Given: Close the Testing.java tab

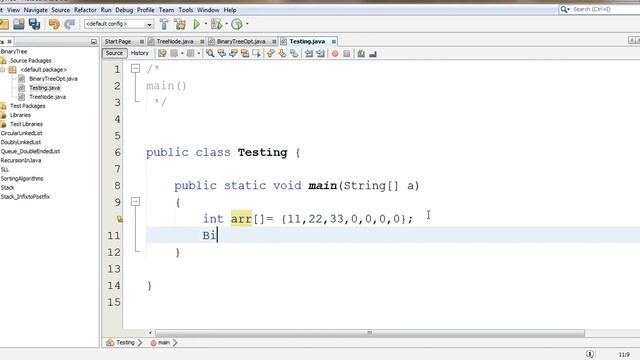Looking at the screenshot, I should pyautogui.click(x=333, y=42).
